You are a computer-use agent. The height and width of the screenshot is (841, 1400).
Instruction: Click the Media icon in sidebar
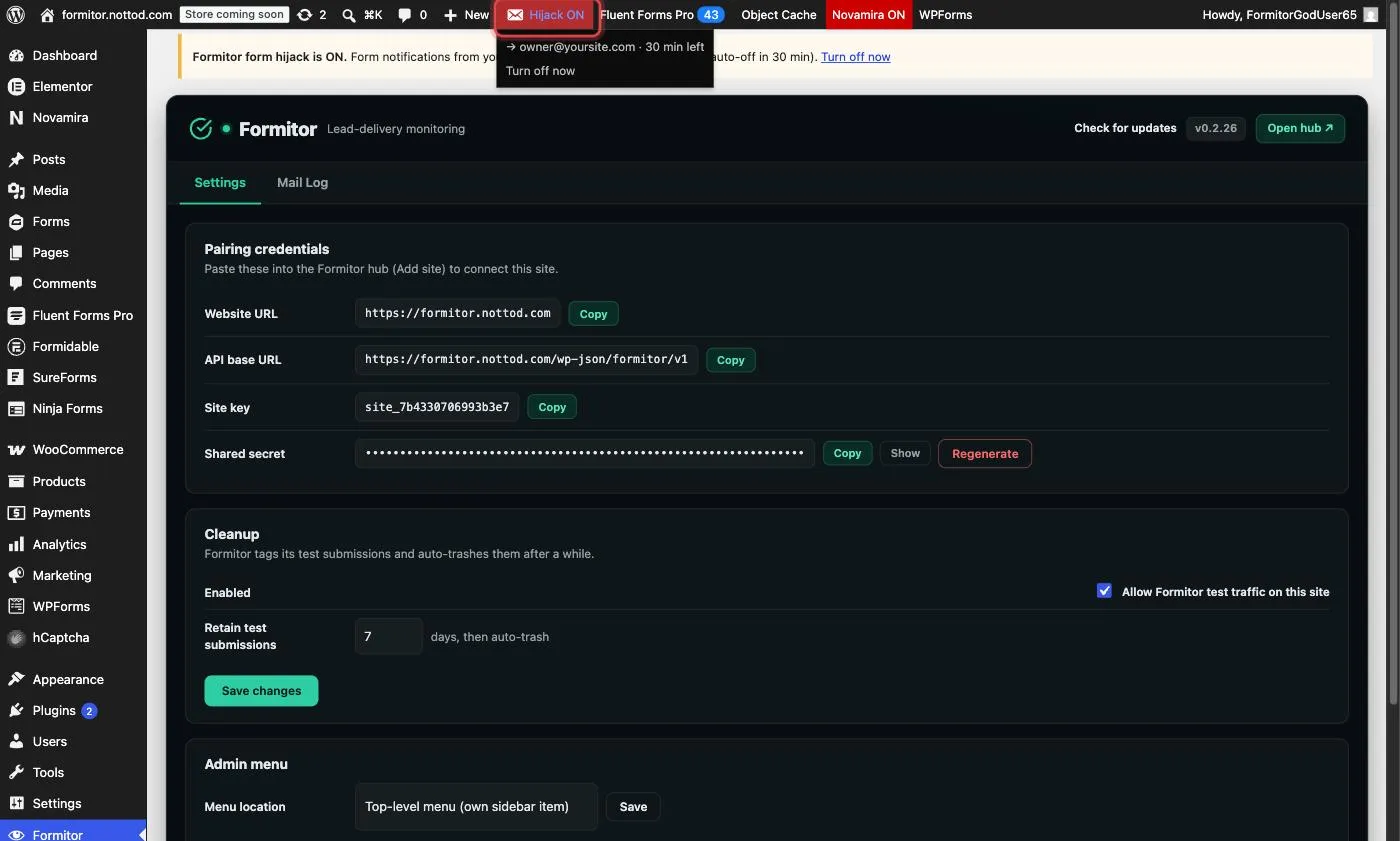[16, 190]
